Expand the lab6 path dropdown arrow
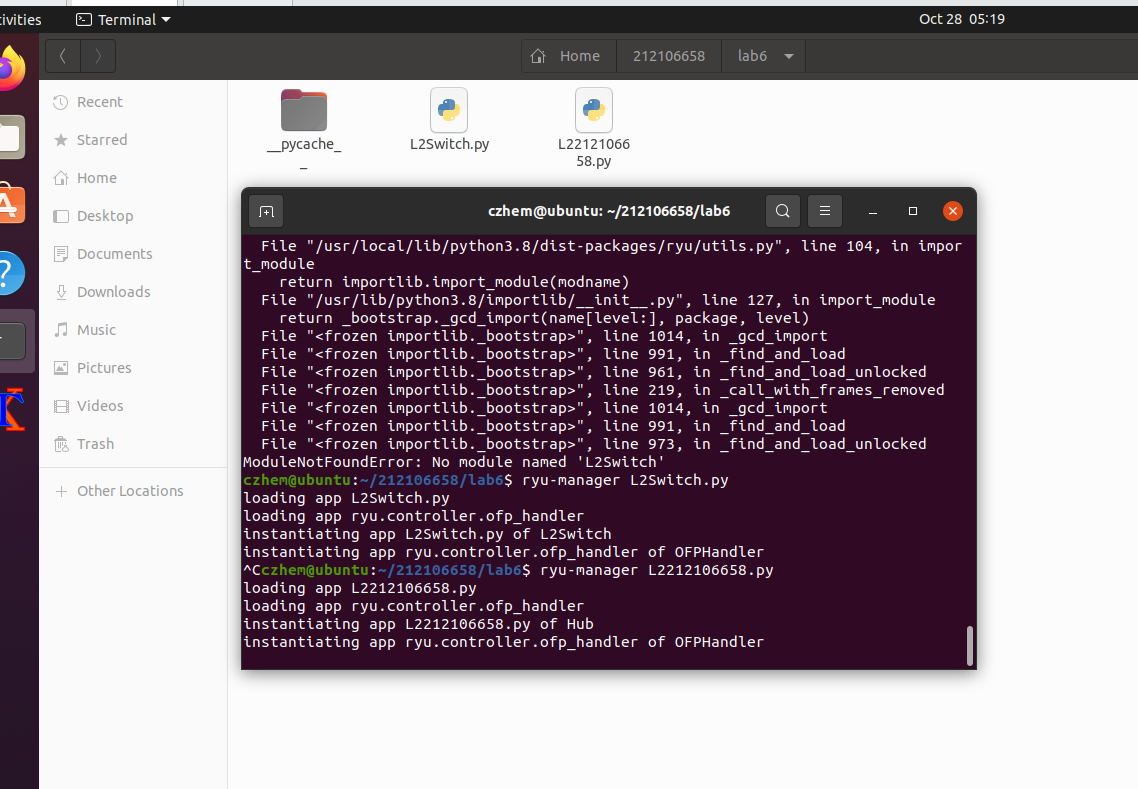The height and width of the screenshot is (789, 1138). (789, 56)
